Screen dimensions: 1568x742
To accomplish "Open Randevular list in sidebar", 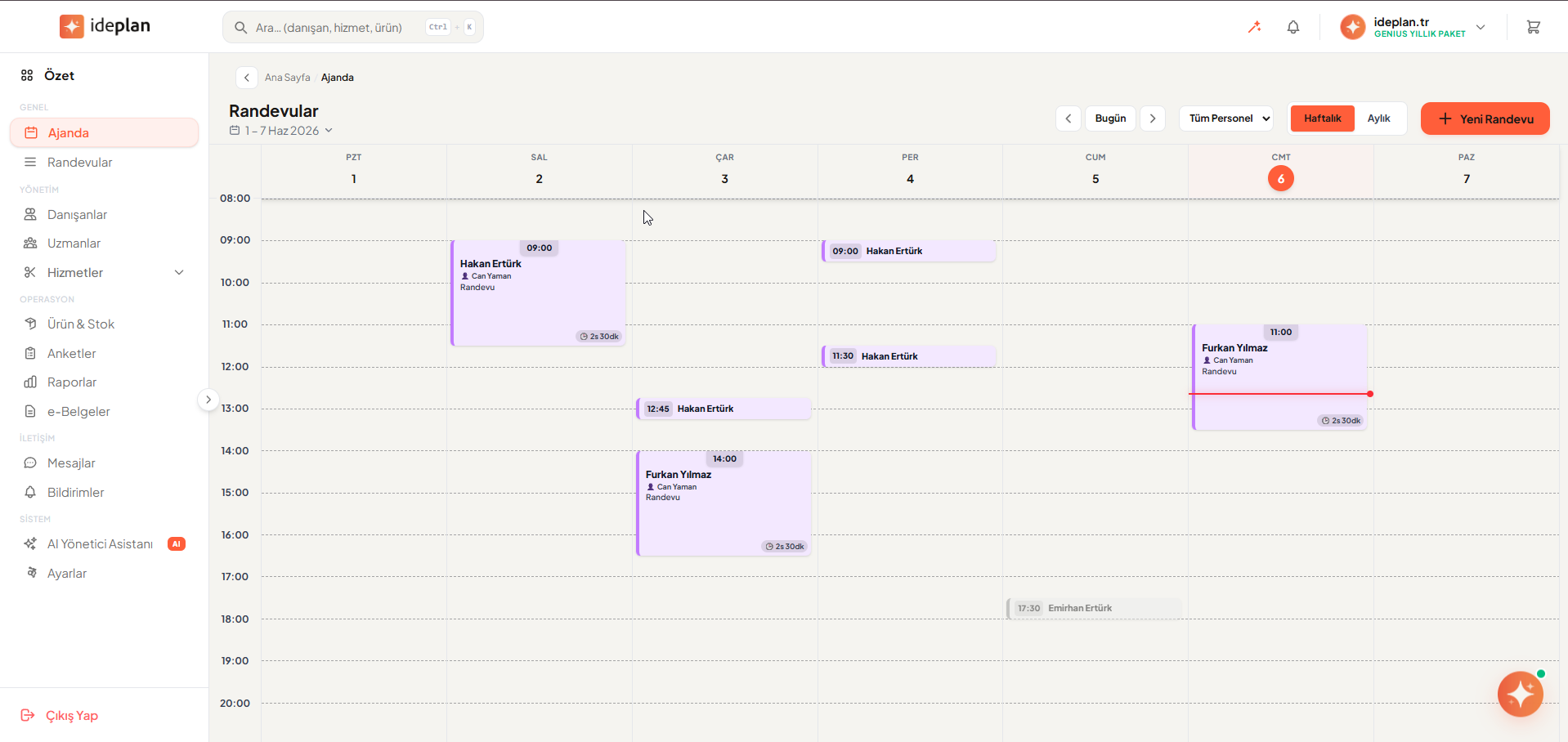I will coord(105,162).
